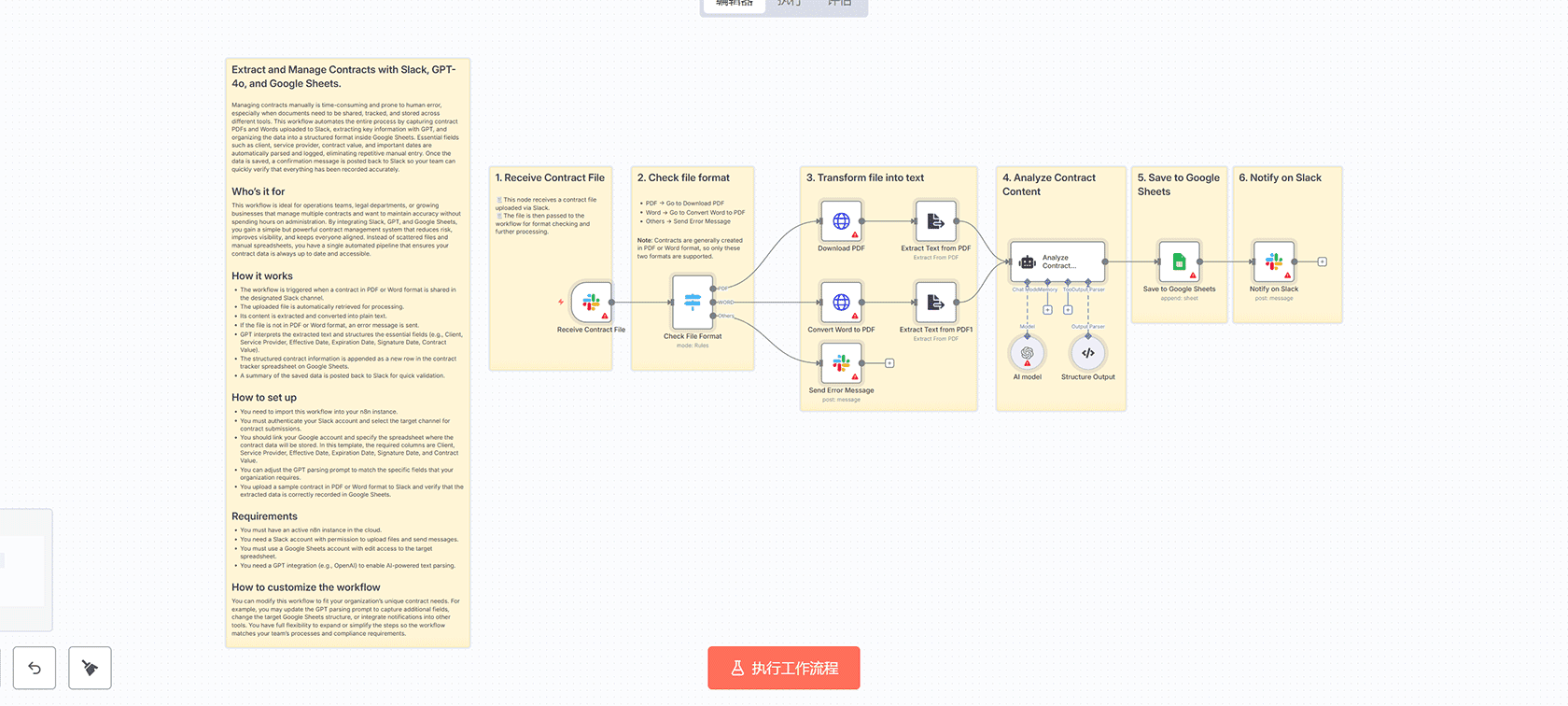Click the broom tidy-up workflow button
The width and height of the screenshot is (1568, 706).
(90, 668)
